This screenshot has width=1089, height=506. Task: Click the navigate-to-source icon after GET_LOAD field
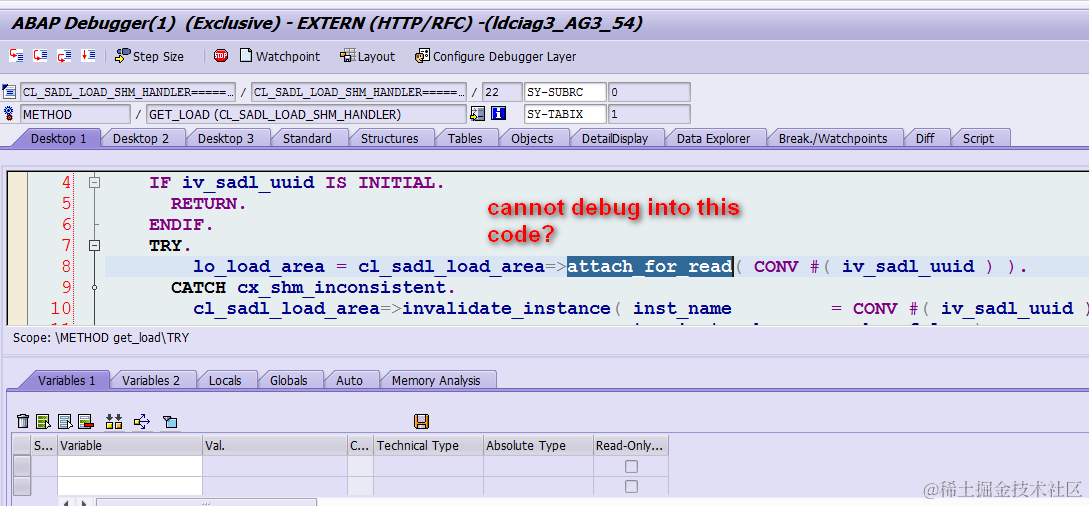click(x=477, y=113)
